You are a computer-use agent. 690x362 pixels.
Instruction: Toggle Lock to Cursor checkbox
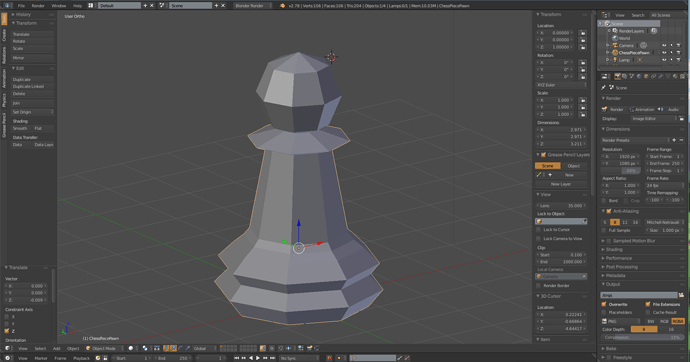point(538,230)
